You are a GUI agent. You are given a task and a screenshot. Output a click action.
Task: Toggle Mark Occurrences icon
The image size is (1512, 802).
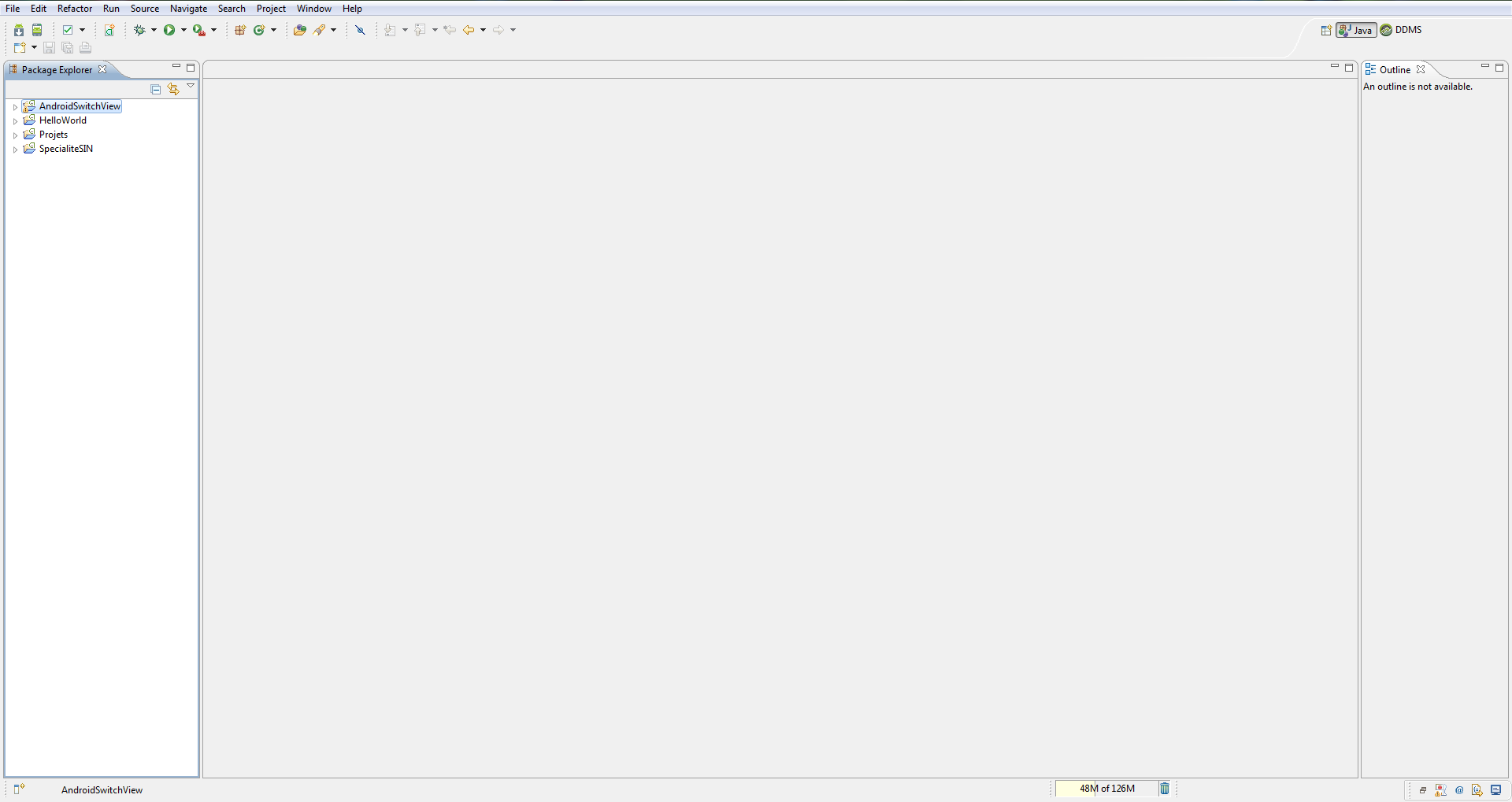[x=361, y=30]
